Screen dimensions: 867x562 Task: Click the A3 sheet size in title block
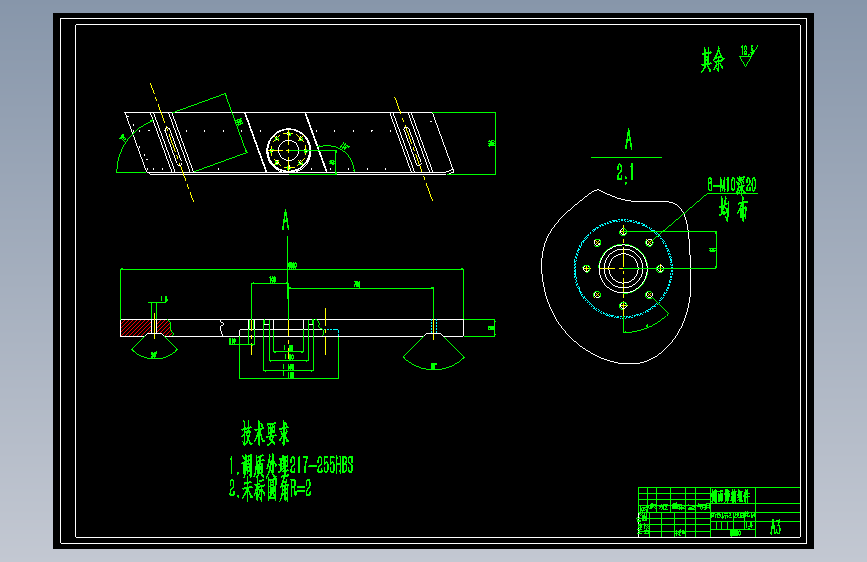pyautogui.click(x=776, y=528)
